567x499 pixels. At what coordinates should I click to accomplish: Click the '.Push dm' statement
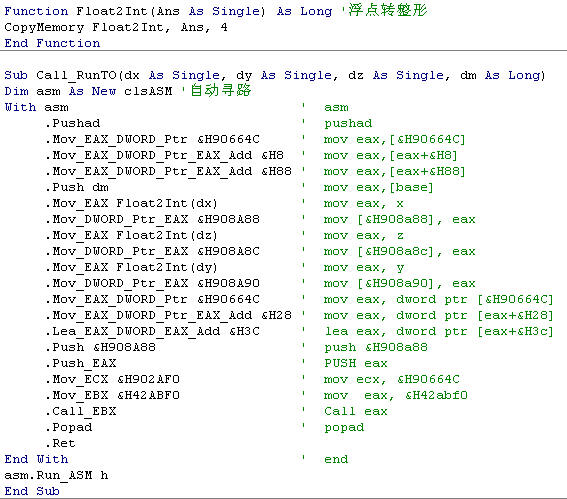[x=77, y=187]
